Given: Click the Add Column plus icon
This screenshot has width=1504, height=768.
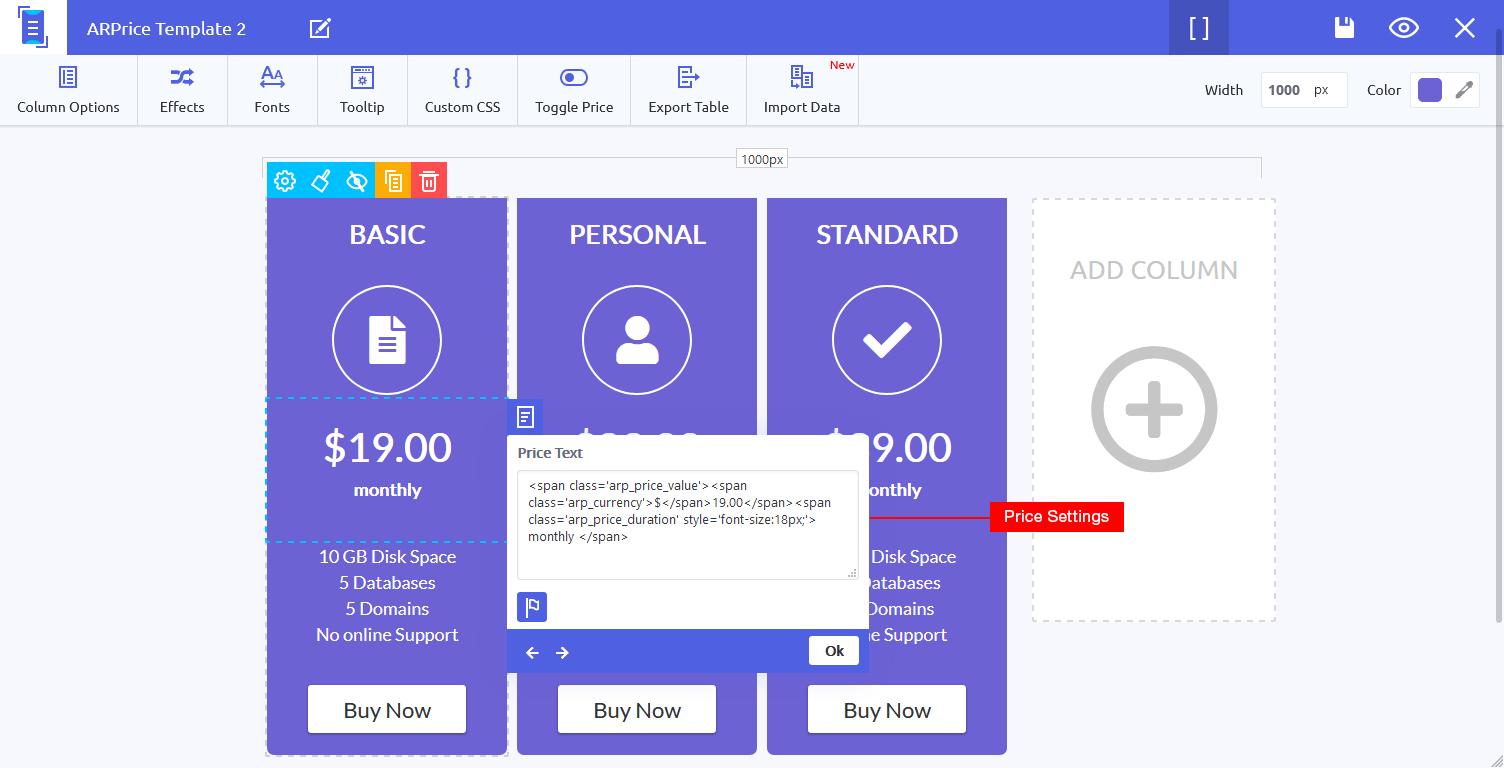Looking at the screenshot, I should click(x=1154, y=409).
